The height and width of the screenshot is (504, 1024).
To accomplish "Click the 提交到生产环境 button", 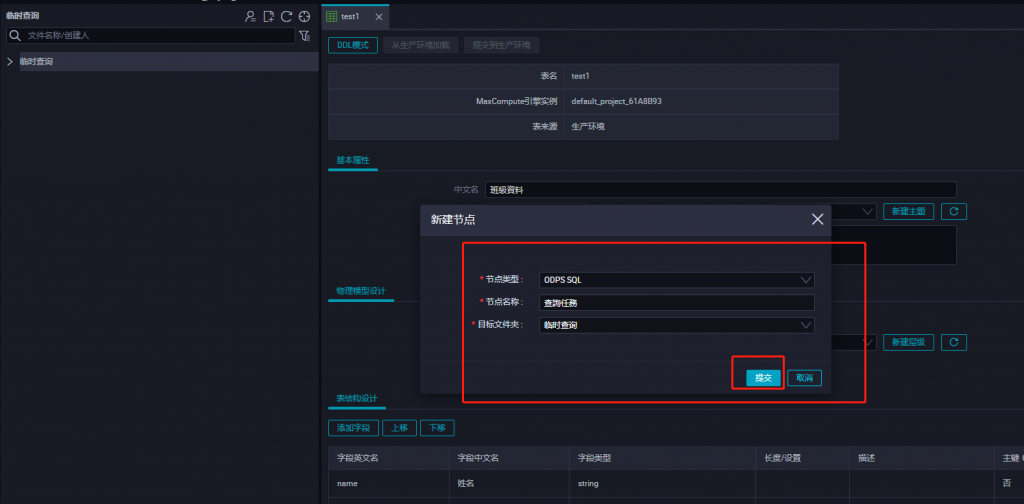I will [x=502, y=45].
